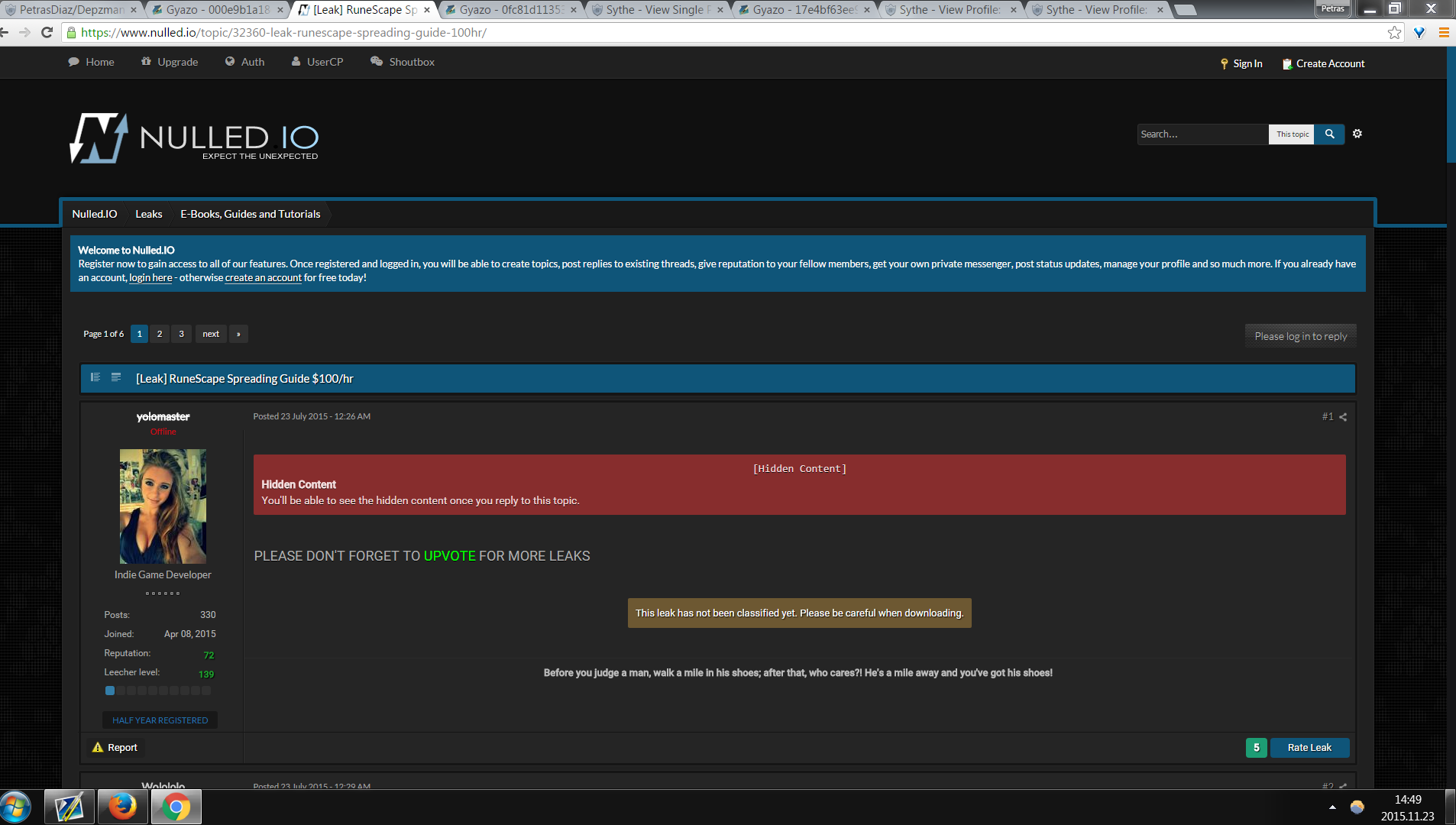Click the 'create an account' link
This screenshot has height=825, width=1456.
(x=264, y=277)
